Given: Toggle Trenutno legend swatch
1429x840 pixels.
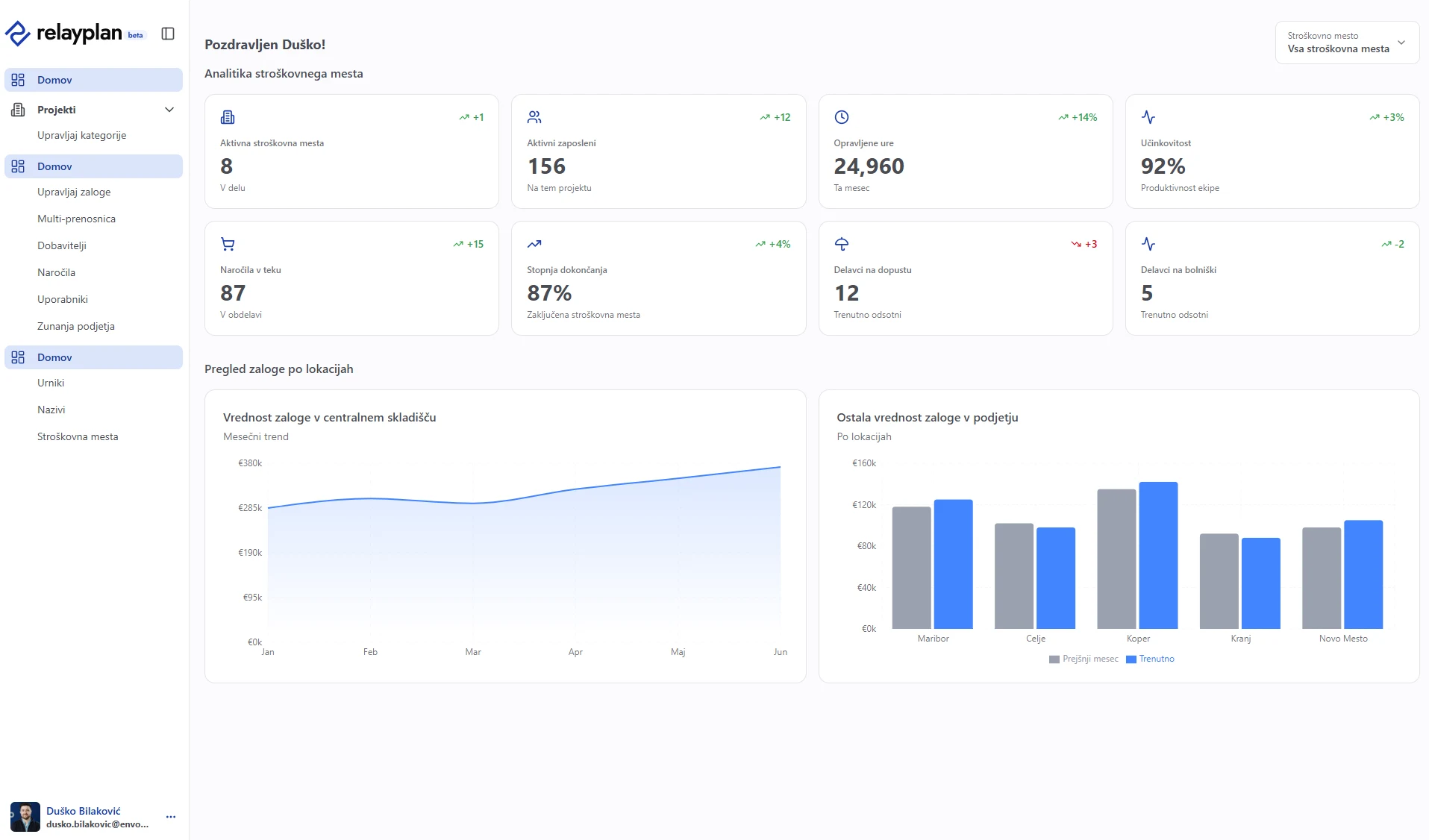Looking at the screenshot, I should [1131, 659].
